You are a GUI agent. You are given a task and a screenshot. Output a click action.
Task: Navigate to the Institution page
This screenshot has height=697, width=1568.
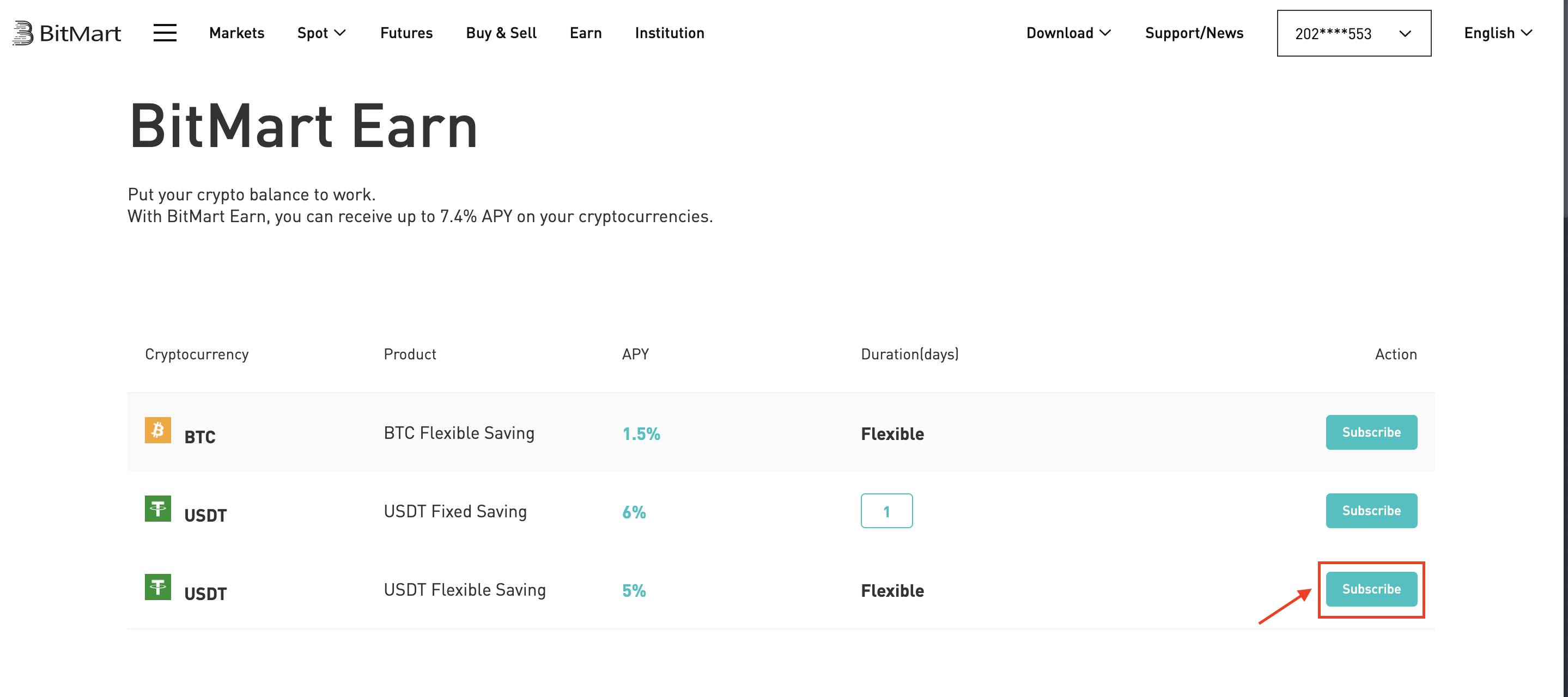coord(670,33)
